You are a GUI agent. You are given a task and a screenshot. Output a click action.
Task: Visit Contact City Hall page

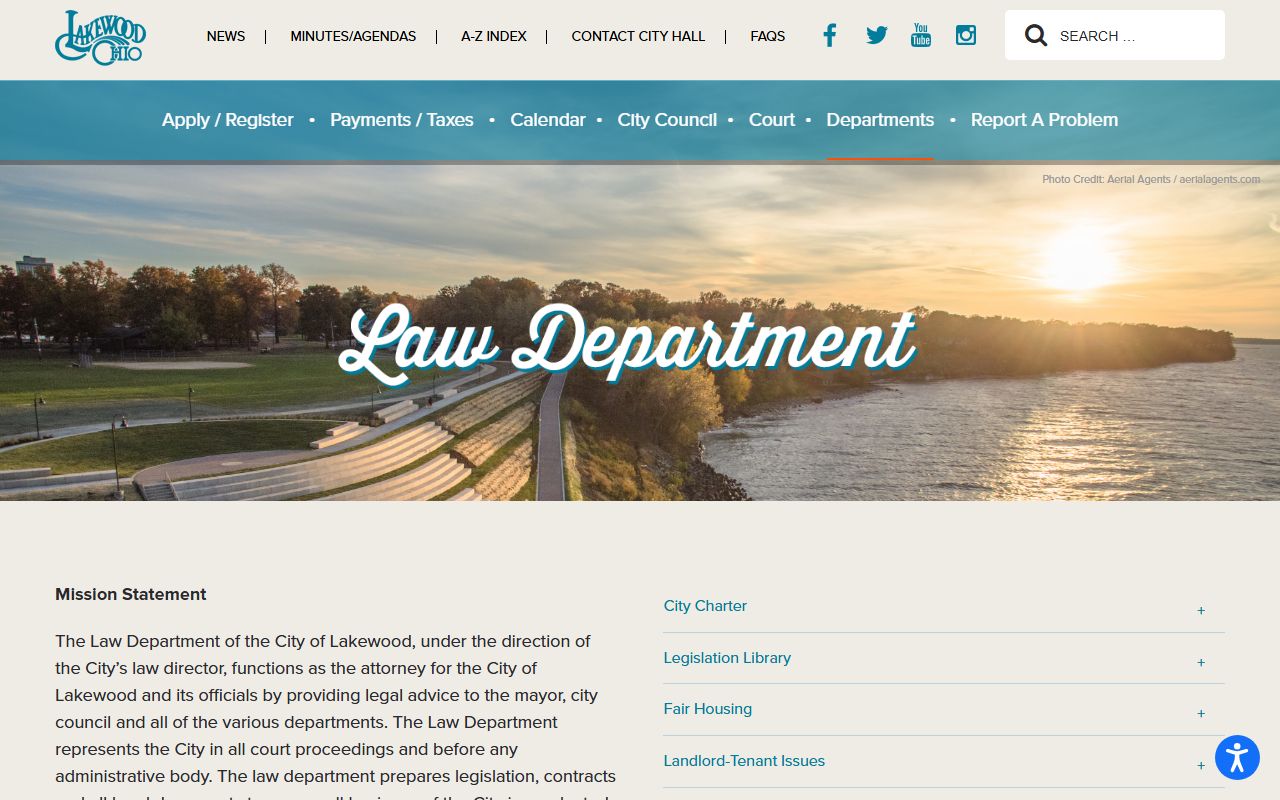coord(638,36)
